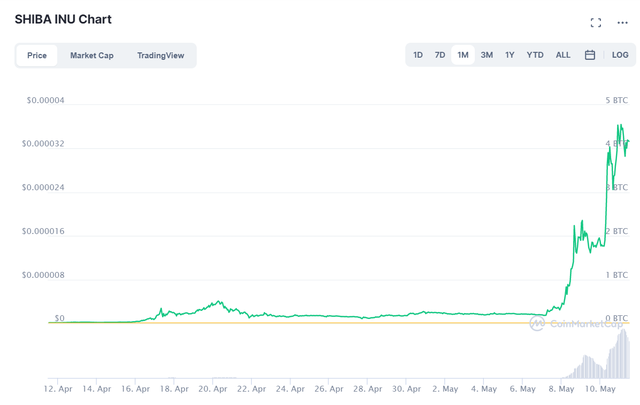
Task: Select the ALL time range
Action: (563, 55)
